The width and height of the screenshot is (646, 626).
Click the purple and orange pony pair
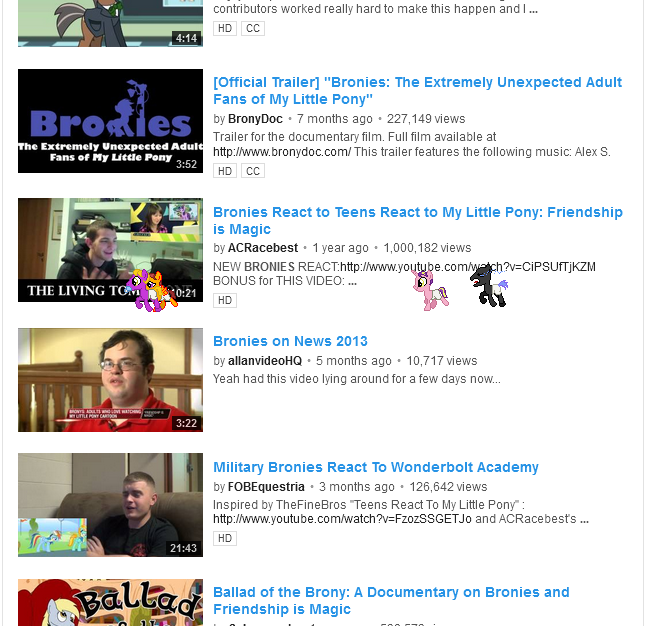[x=151, y=291]
